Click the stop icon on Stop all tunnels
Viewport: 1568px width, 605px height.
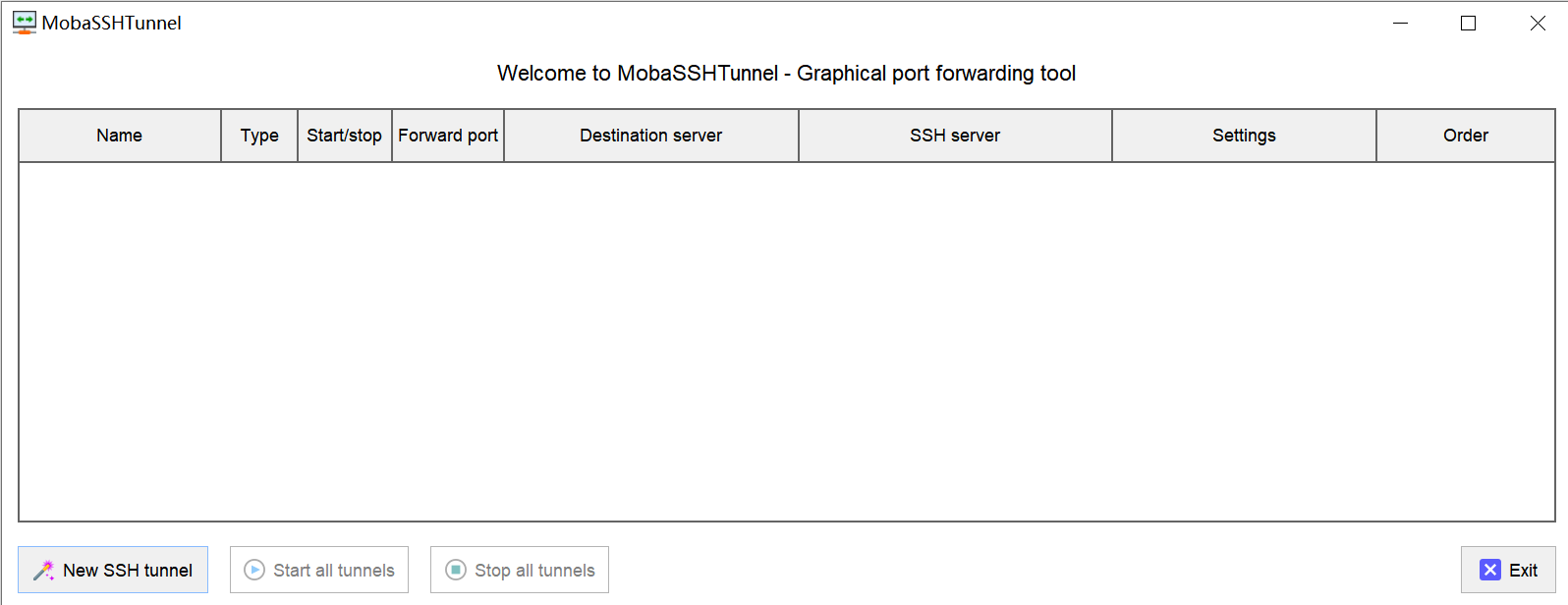point(456,570)
